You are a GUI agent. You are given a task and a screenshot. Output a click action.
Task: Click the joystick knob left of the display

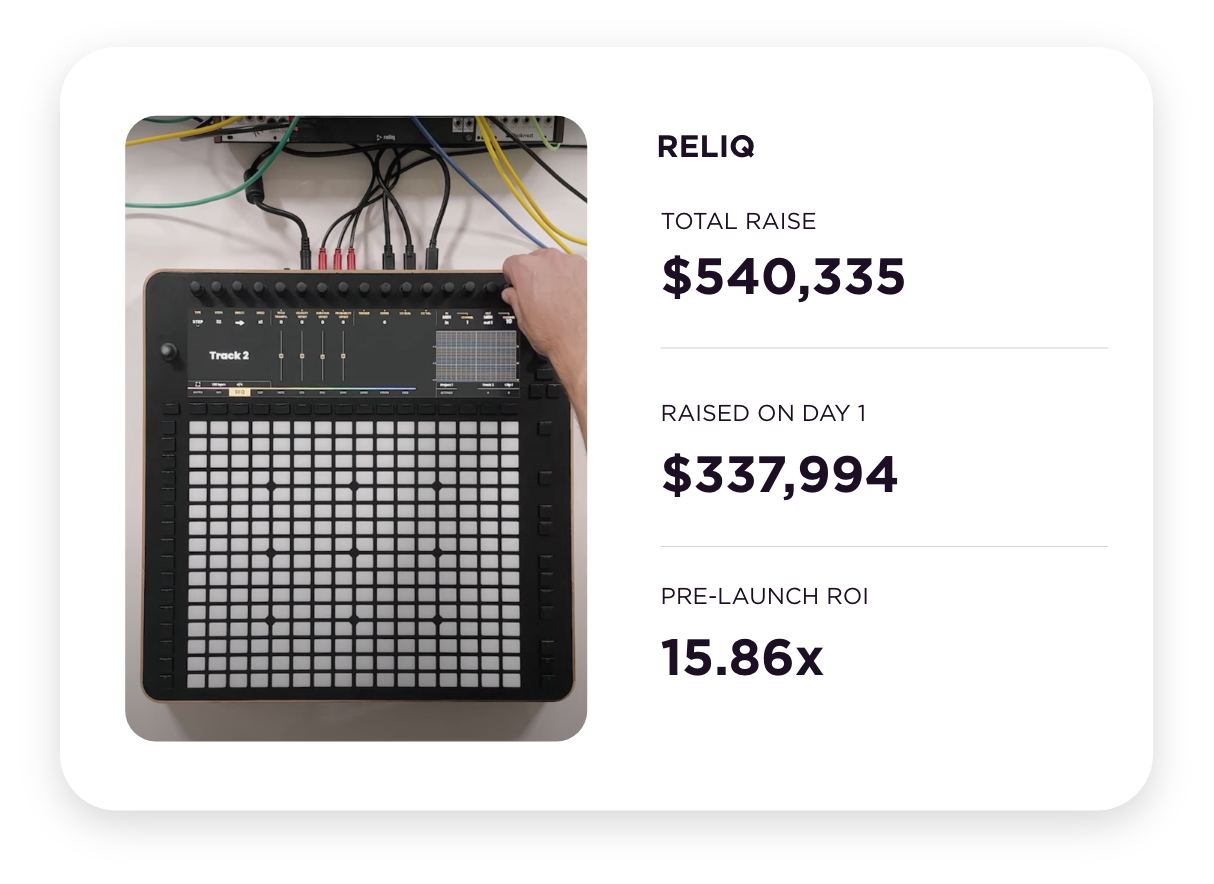click(x=168, y=352)
